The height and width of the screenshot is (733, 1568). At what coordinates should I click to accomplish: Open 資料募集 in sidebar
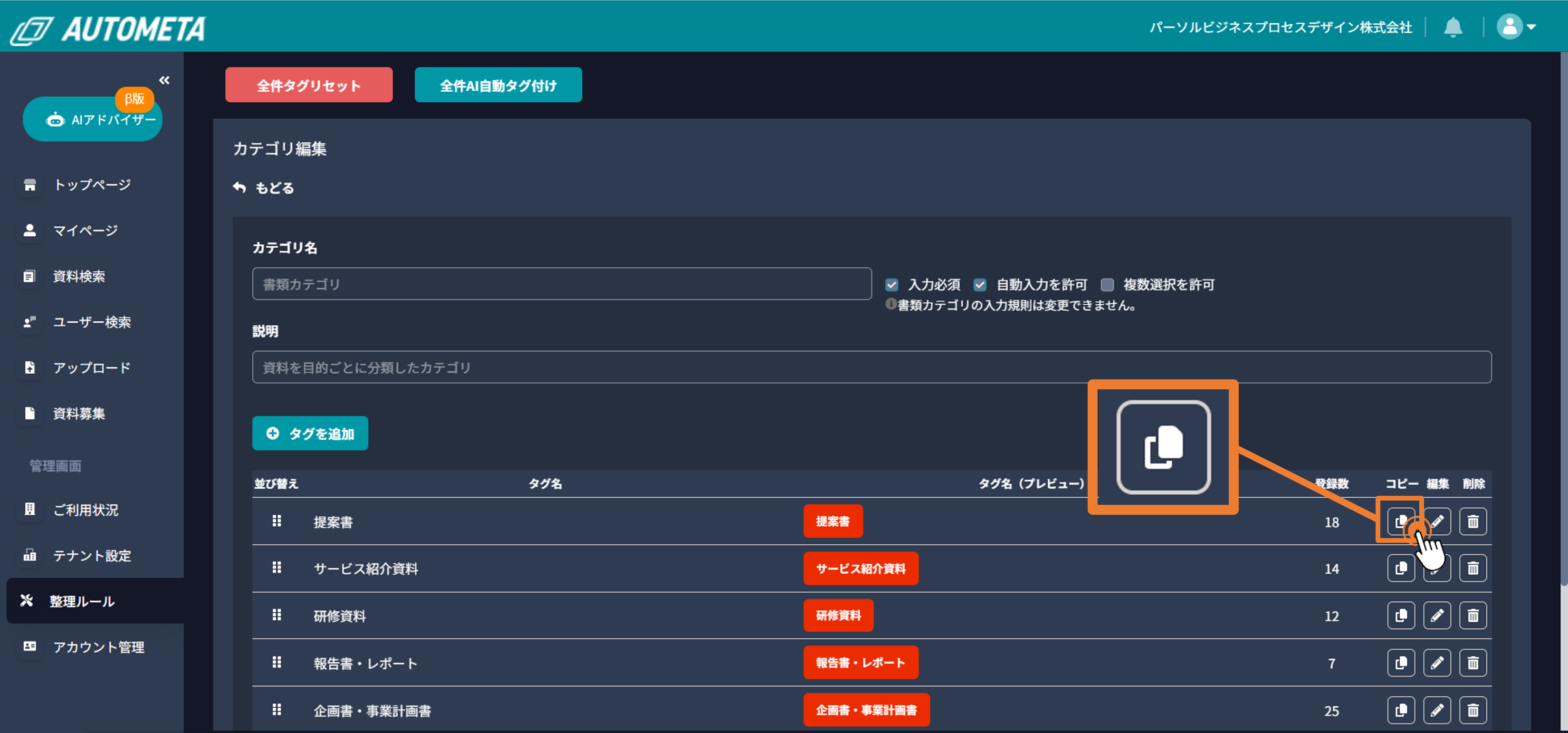coord(79,414)
